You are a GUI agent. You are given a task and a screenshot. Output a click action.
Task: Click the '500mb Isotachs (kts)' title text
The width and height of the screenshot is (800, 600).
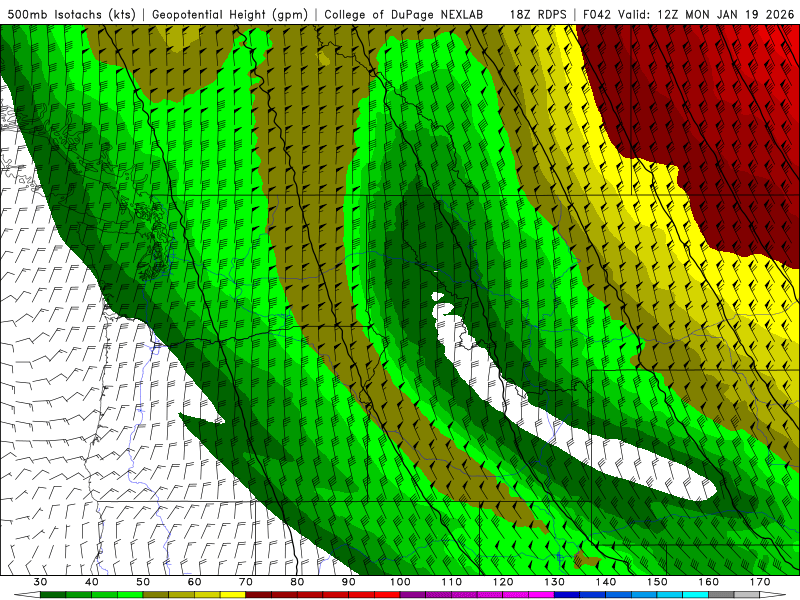point(72,14)
